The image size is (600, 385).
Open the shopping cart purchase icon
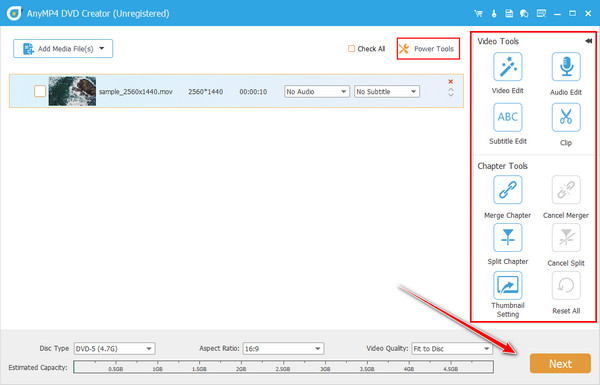478,13
